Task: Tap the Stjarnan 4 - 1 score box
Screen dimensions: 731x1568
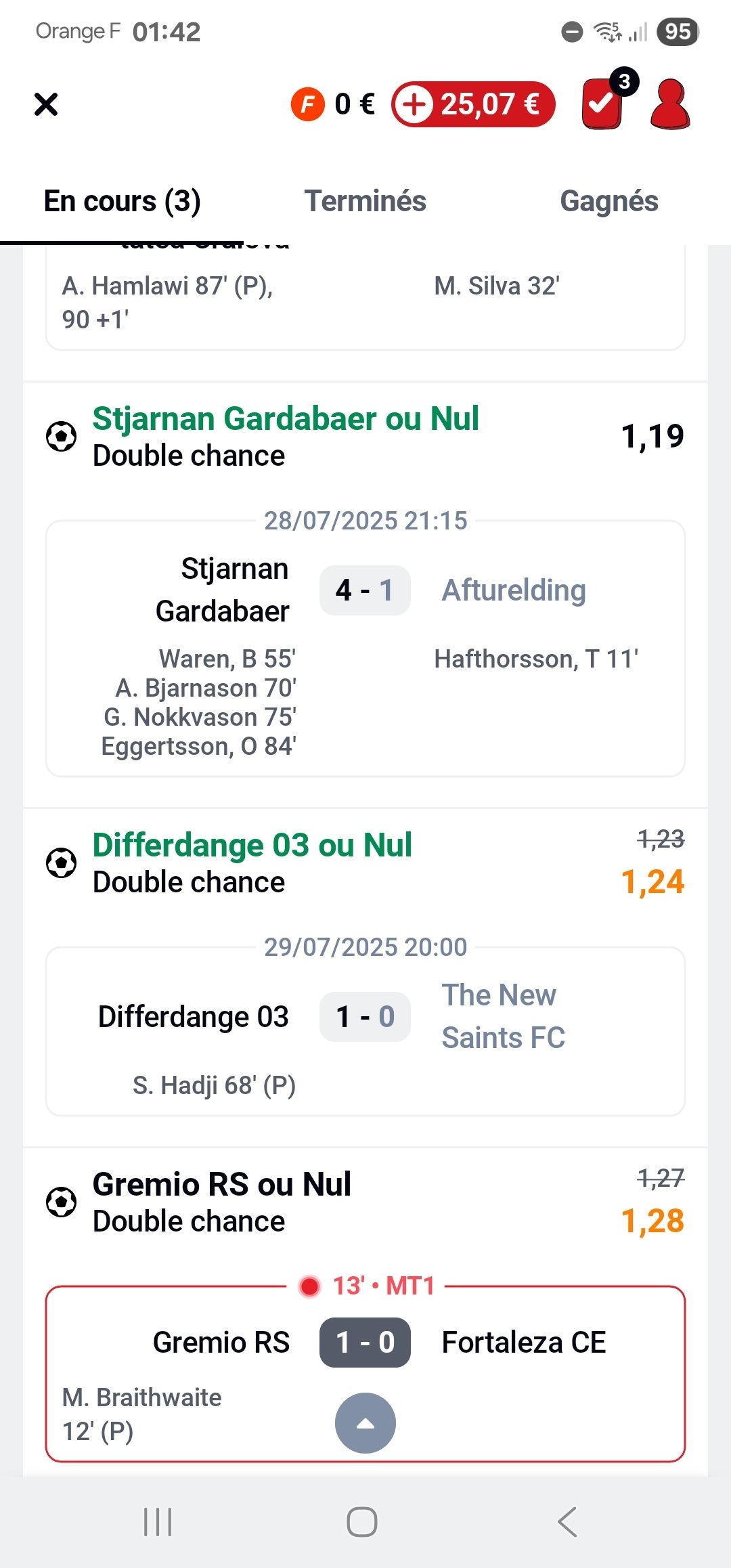Action: tap(365, 590)
